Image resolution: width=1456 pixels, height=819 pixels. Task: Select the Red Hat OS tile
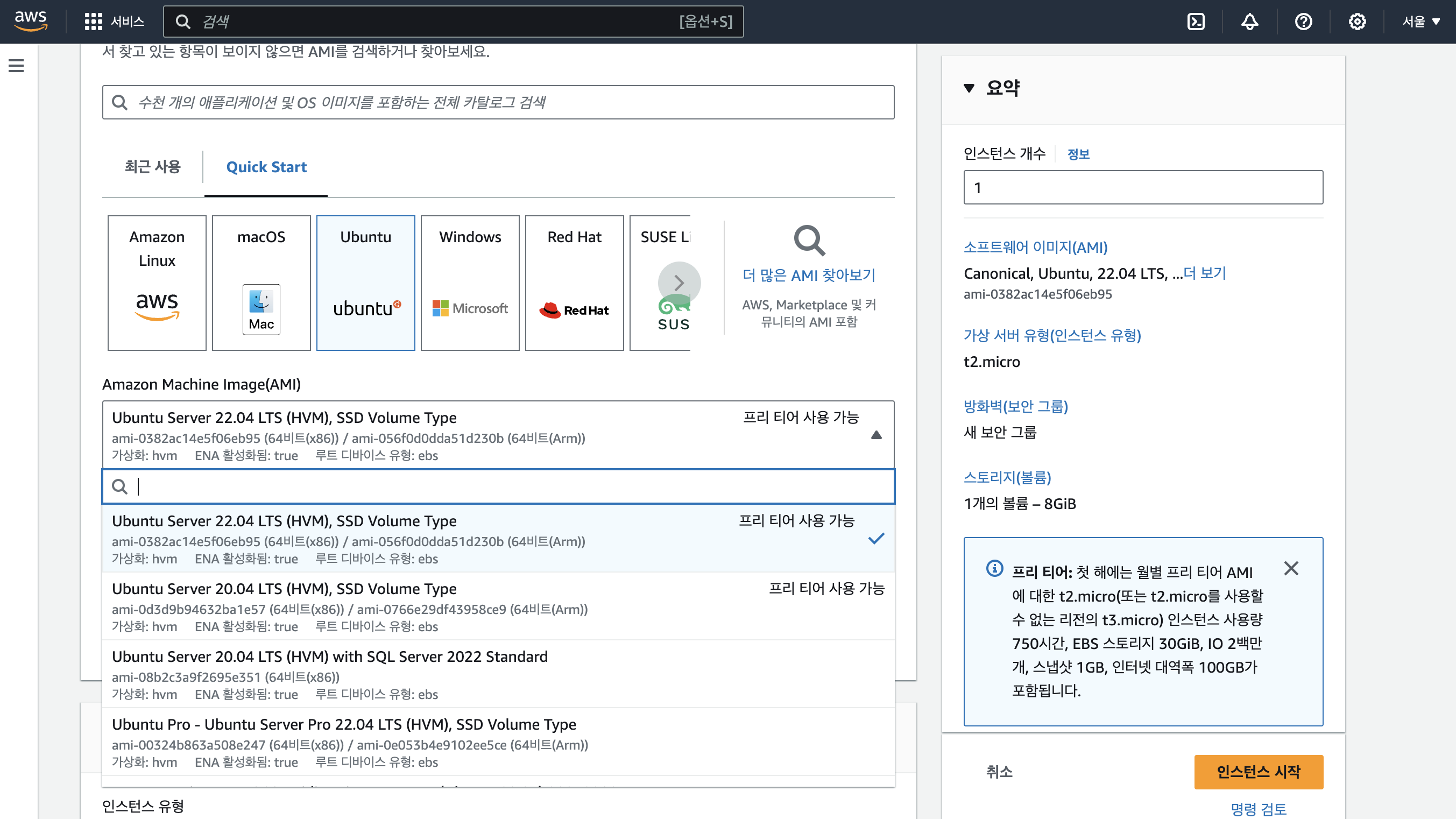(x=574, y=283)
